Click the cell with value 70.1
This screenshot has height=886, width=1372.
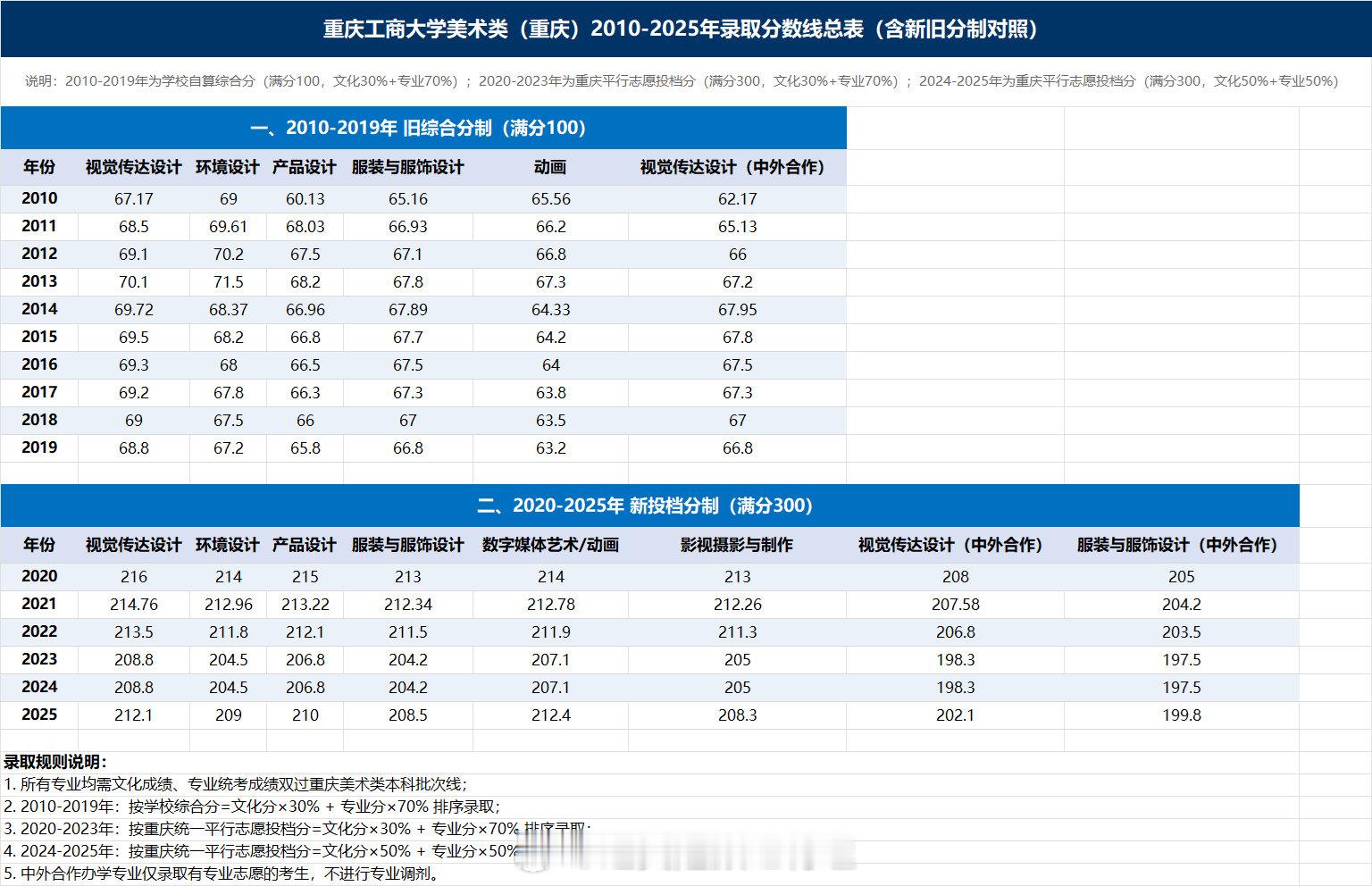[134, 282]
